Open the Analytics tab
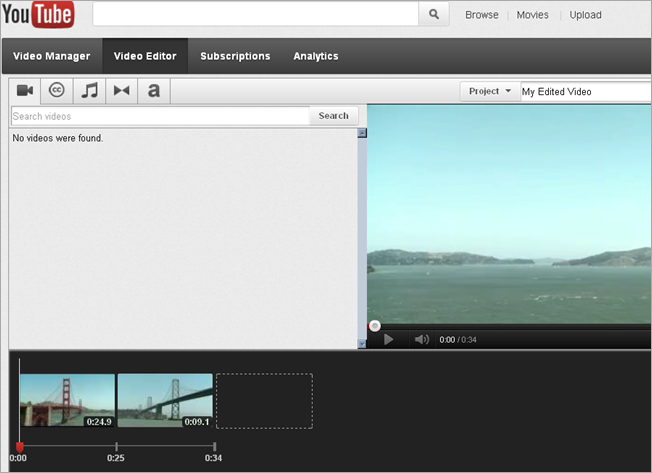652x473 pixels. (316, 56)
